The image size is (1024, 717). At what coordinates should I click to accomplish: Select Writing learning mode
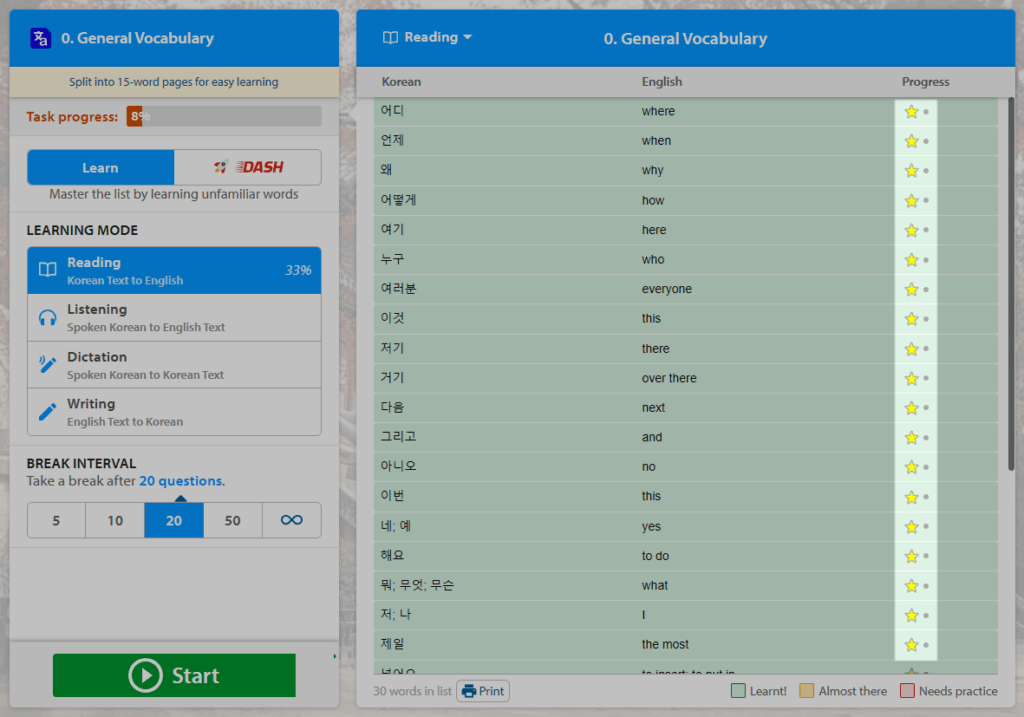tap(174, 412)
